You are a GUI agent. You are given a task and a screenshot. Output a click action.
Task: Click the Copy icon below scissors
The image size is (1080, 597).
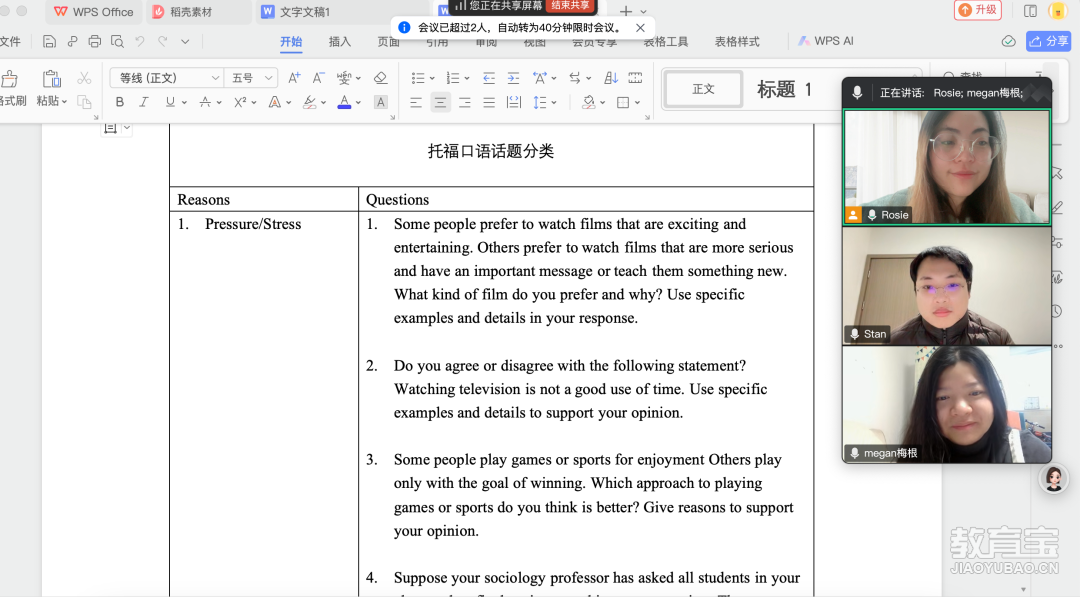coord(84,102)
